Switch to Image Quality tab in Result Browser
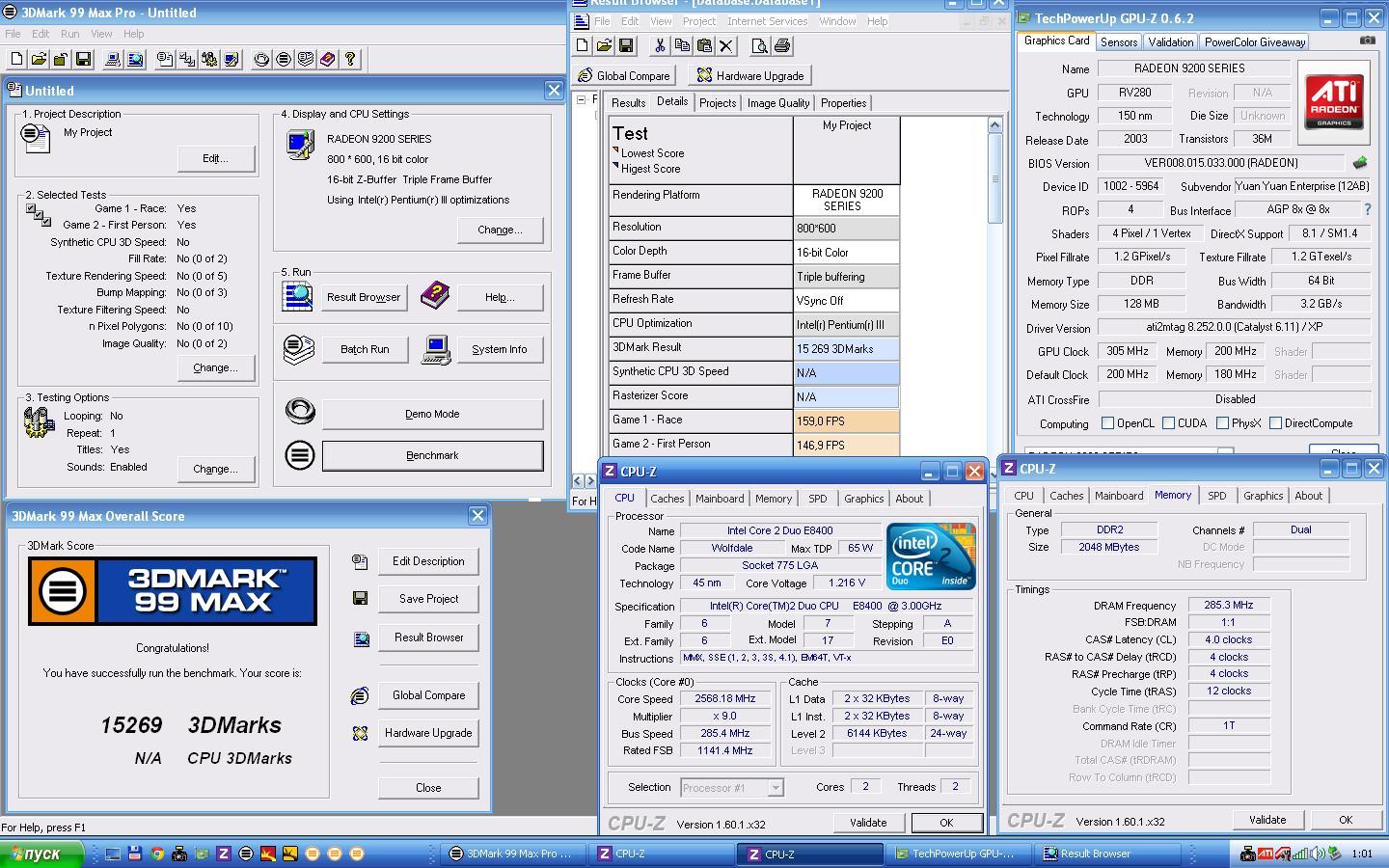The image size is (1389, 868). point(778,103)
